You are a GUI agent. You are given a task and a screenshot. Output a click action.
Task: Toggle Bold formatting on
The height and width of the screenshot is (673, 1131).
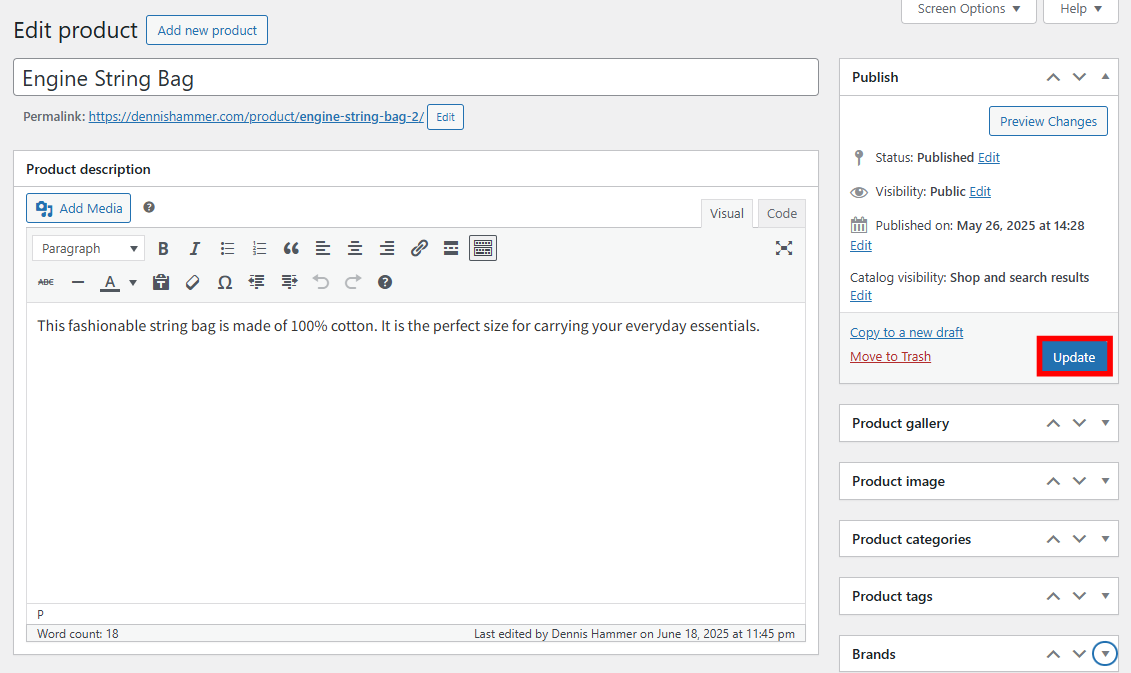(x=163, y=248)
